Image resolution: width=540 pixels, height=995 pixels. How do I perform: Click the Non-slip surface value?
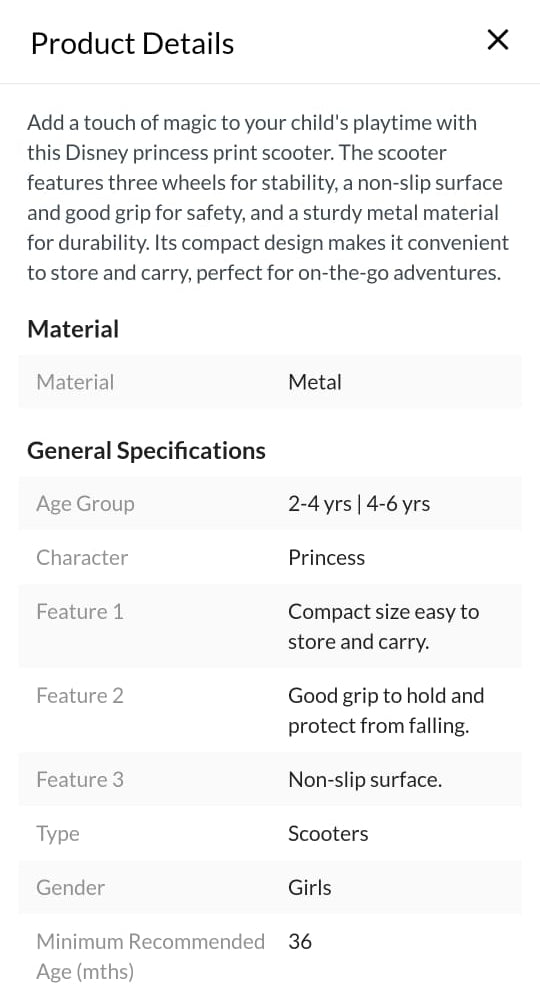365,779
